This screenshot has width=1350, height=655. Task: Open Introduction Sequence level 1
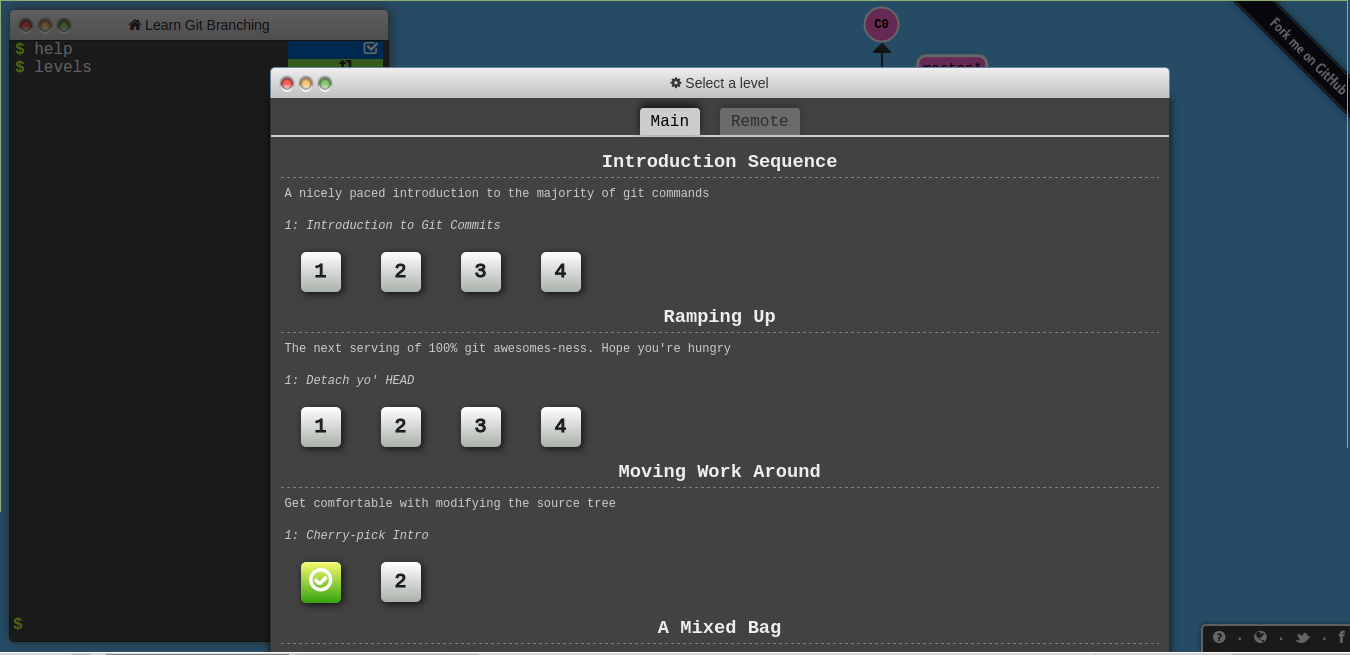point(320,271)
